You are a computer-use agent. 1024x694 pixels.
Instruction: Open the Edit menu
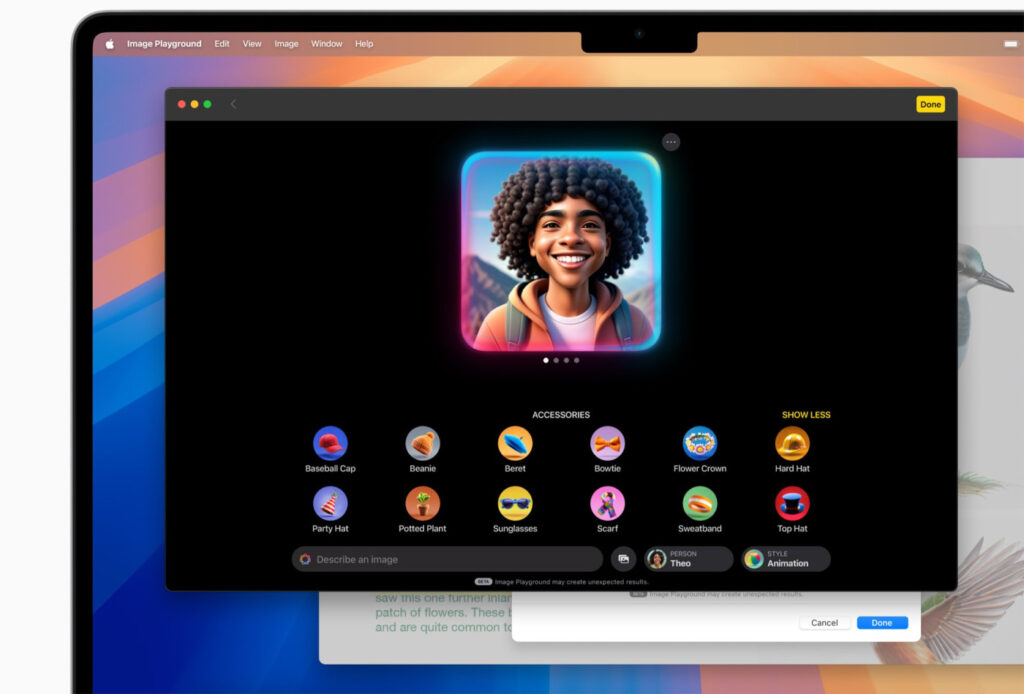[222, 44]
